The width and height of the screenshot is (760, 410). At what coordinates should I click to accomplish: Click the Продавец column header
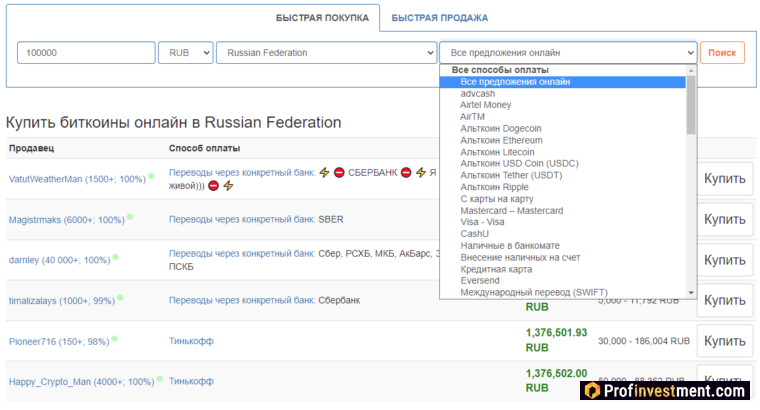click(x=32, y=148)
